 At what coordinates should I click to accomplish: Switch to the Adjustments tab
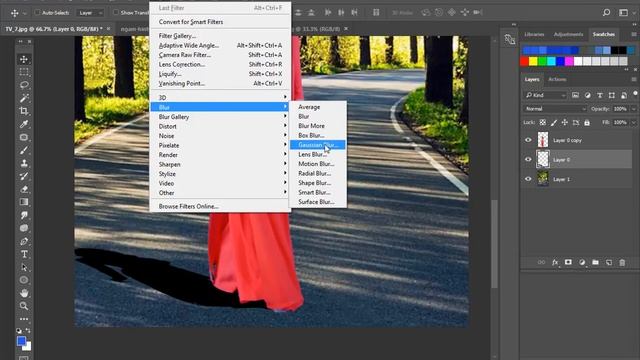click(568, 34)
